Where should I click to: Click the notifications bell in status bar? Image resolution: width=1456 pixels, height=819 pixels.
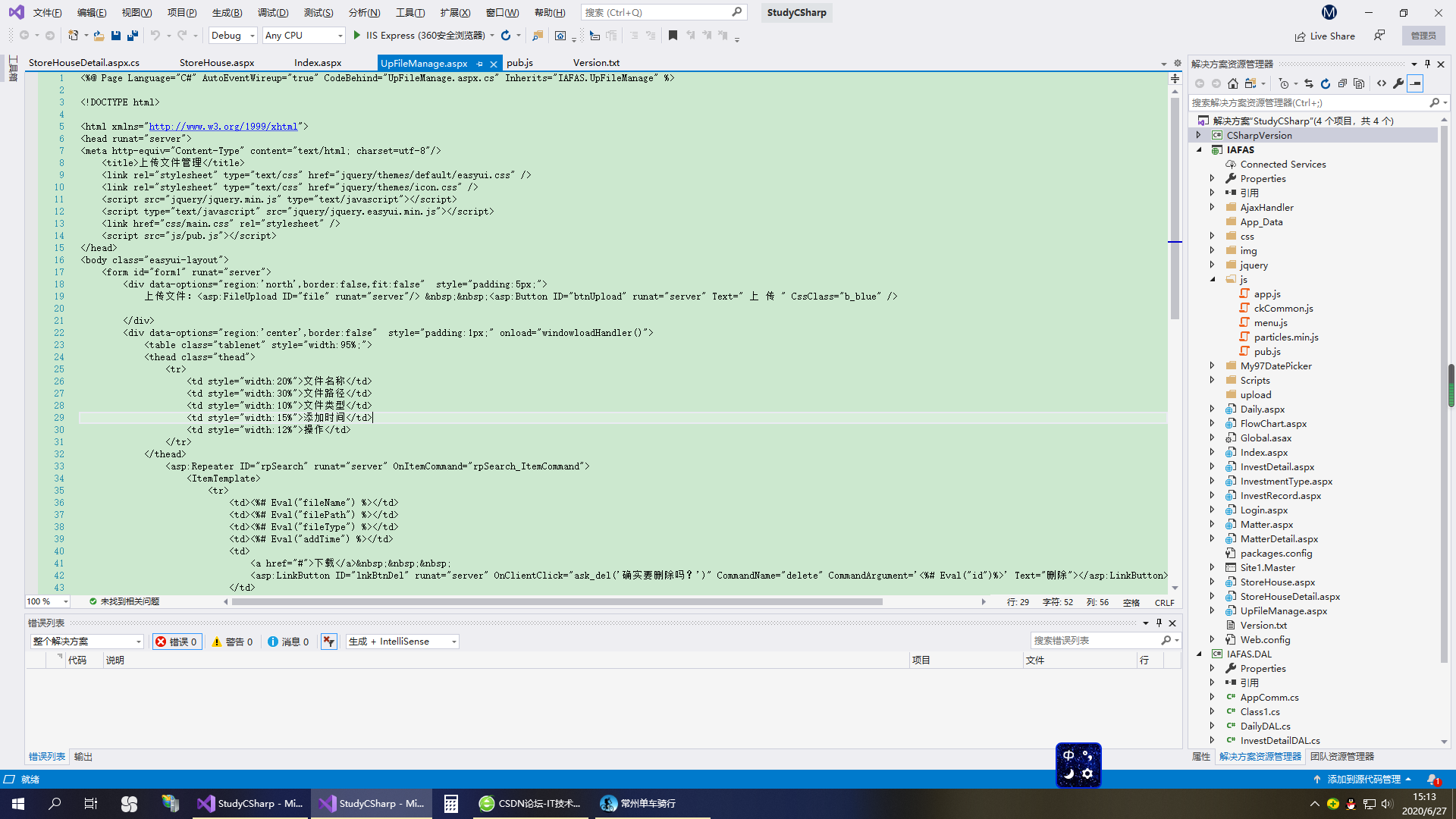click(x=1432, y=779)
